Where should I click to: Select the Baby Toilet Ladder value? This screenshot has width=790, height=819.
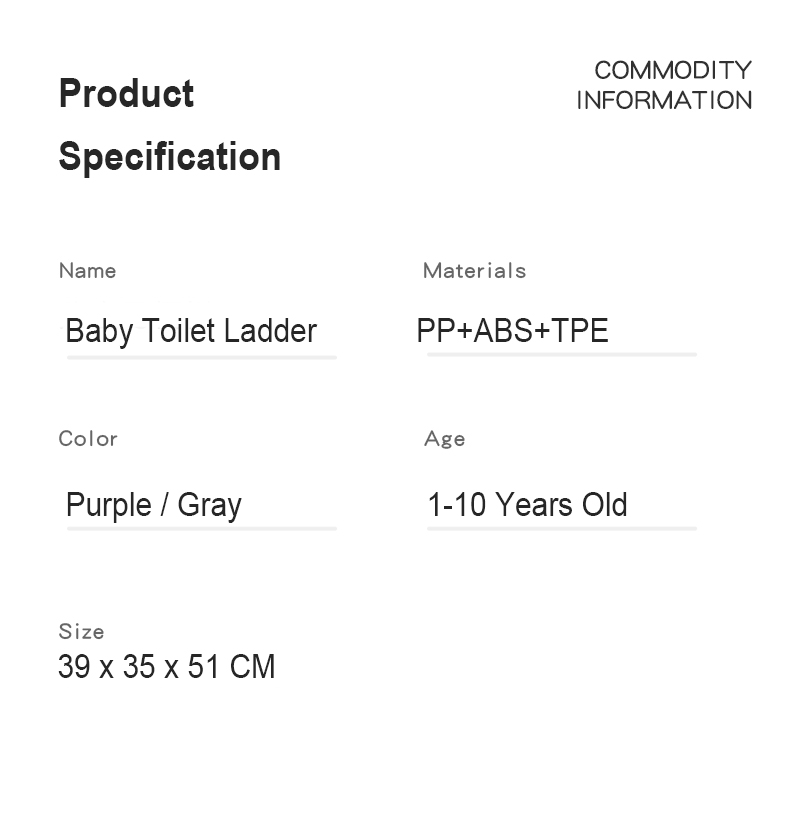[x=191, y=331]
